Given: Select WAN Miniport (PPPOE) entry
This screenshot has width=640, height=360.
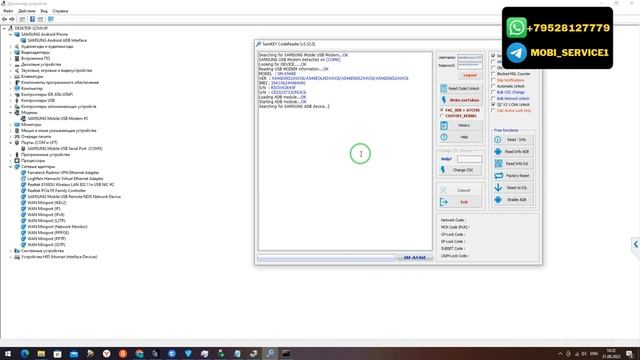Looking at the screenshot, I should (48, 233).
